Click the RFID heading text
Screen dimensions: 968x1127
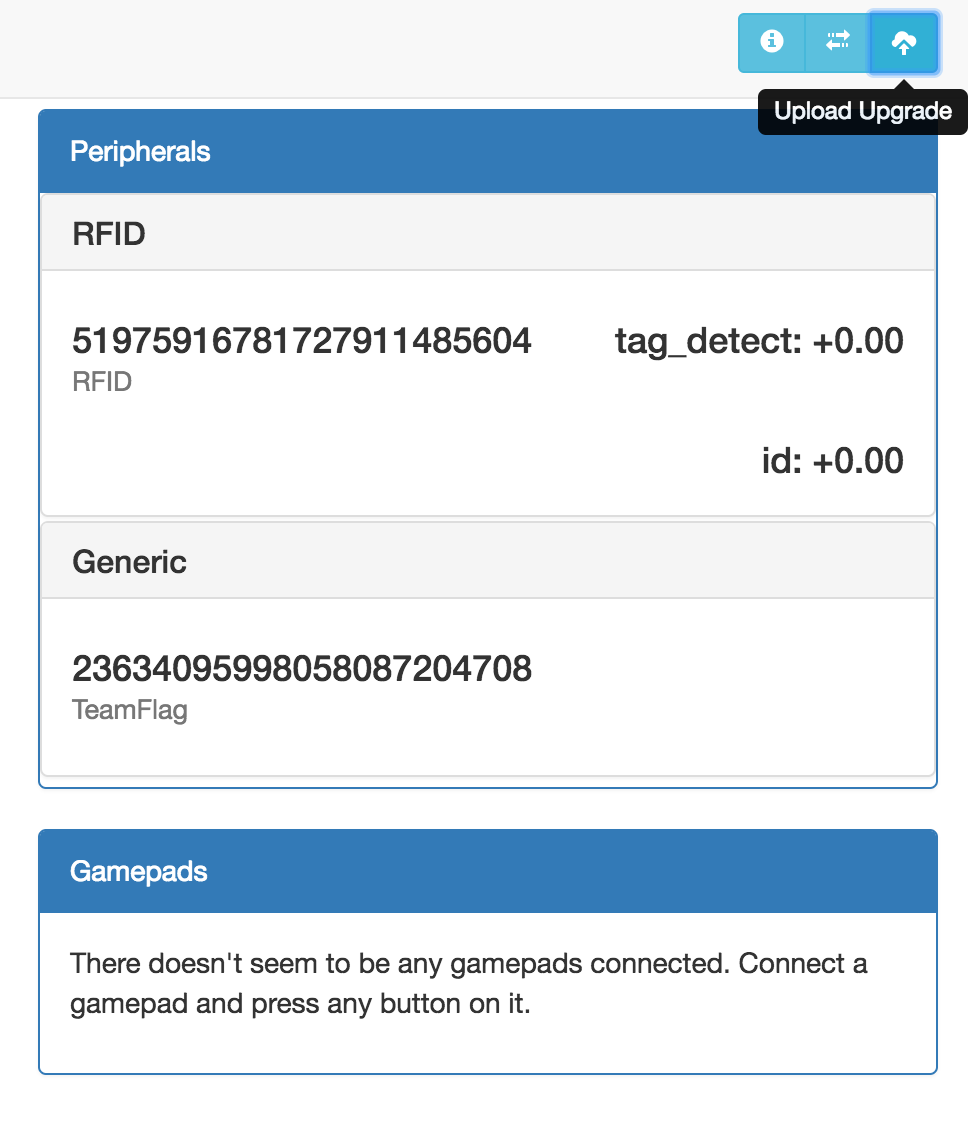tap(109, 234)
